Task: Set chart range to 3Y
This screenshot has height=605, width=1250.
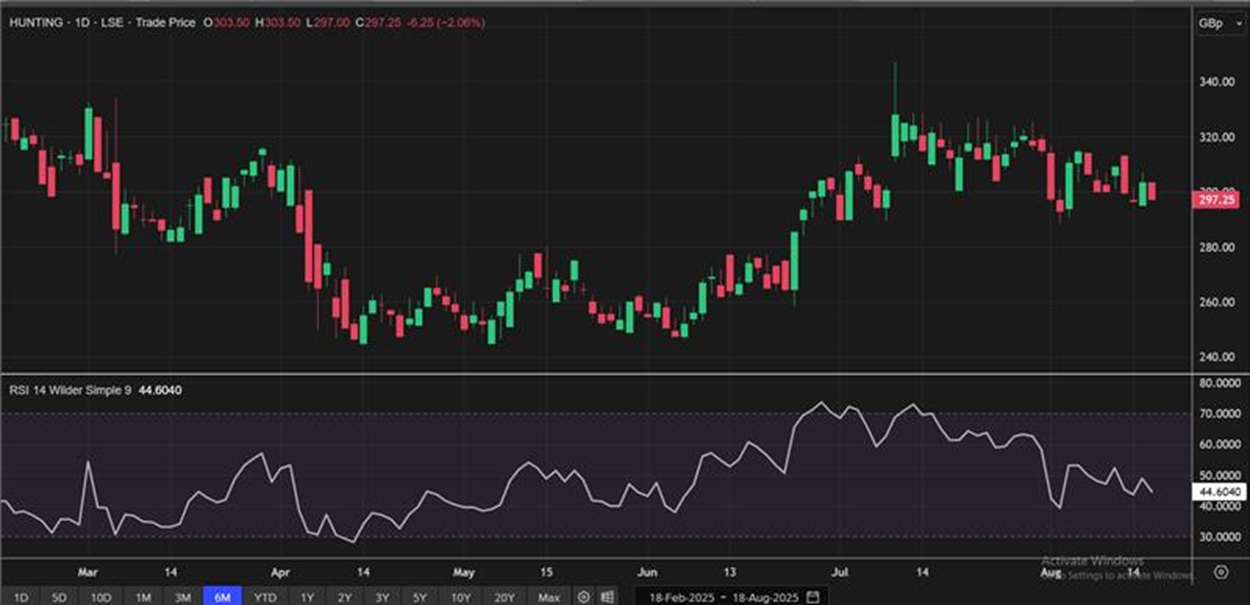Action: pyautogui.click(x=382, y=597)
